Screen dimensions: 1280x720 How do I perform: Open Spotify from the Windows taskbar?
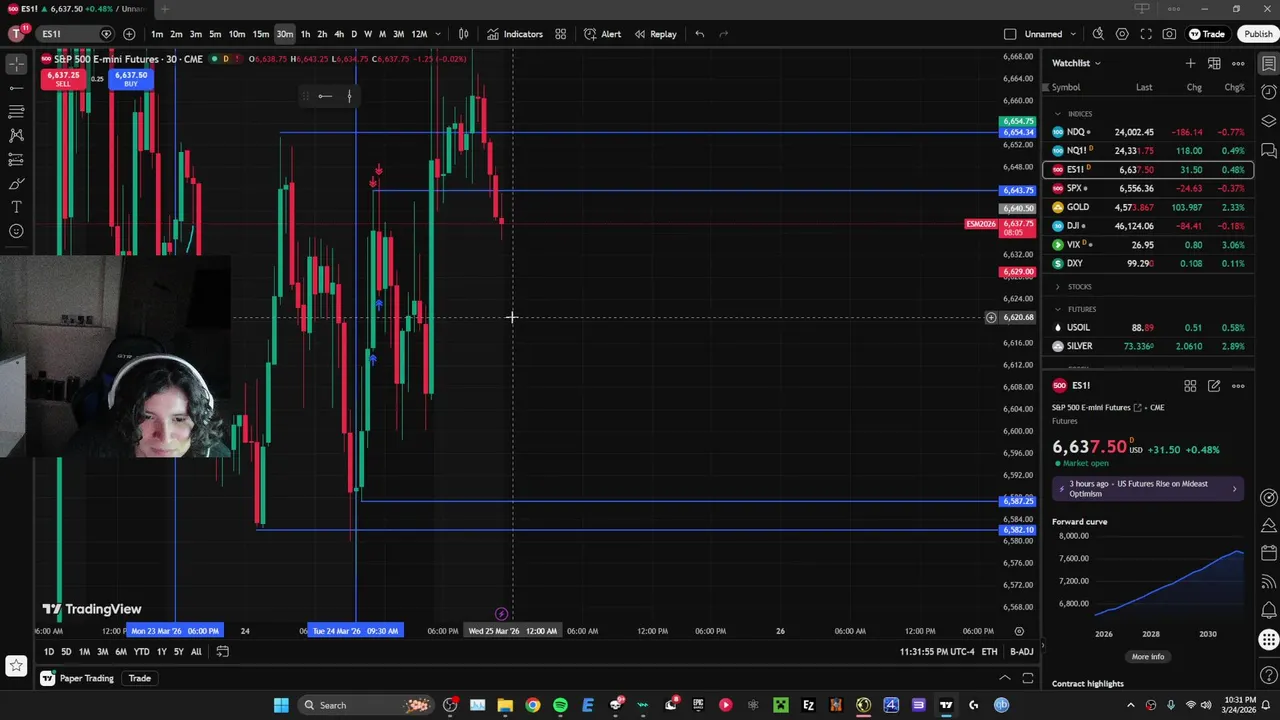[x=560, y=705]
